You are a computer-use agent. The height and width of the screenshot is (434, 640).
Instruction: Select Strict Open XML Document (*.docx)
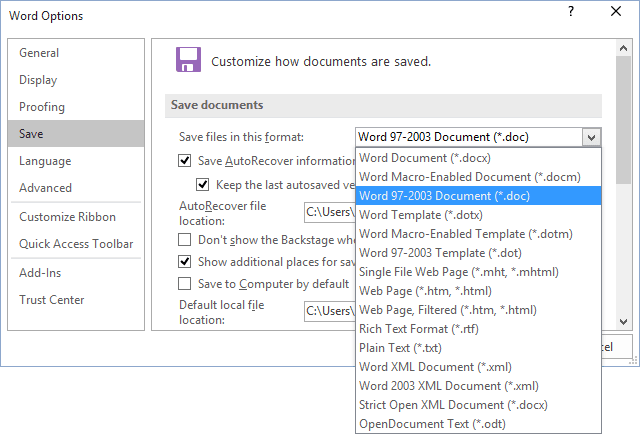(x=478, y=405)
